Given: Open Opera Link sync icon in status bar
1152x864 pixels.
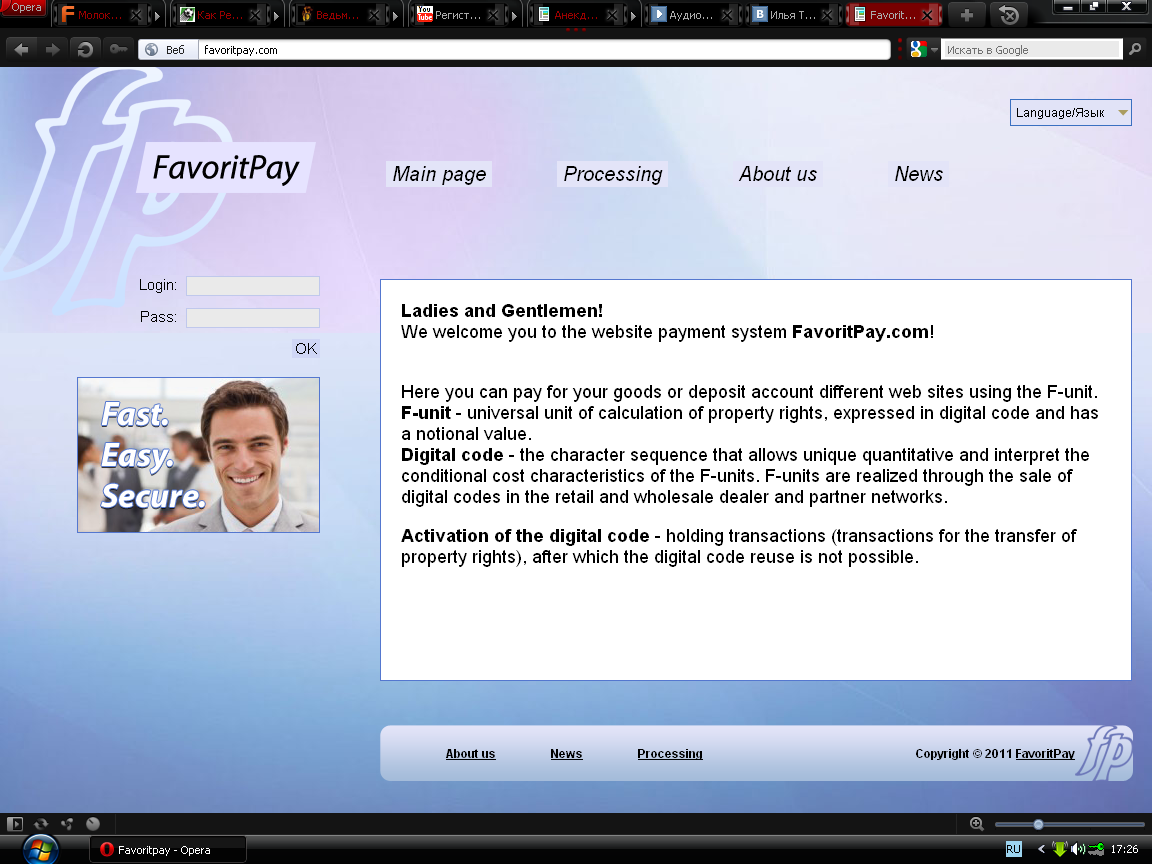Looking at the screenshot, I should coord(41,824).
